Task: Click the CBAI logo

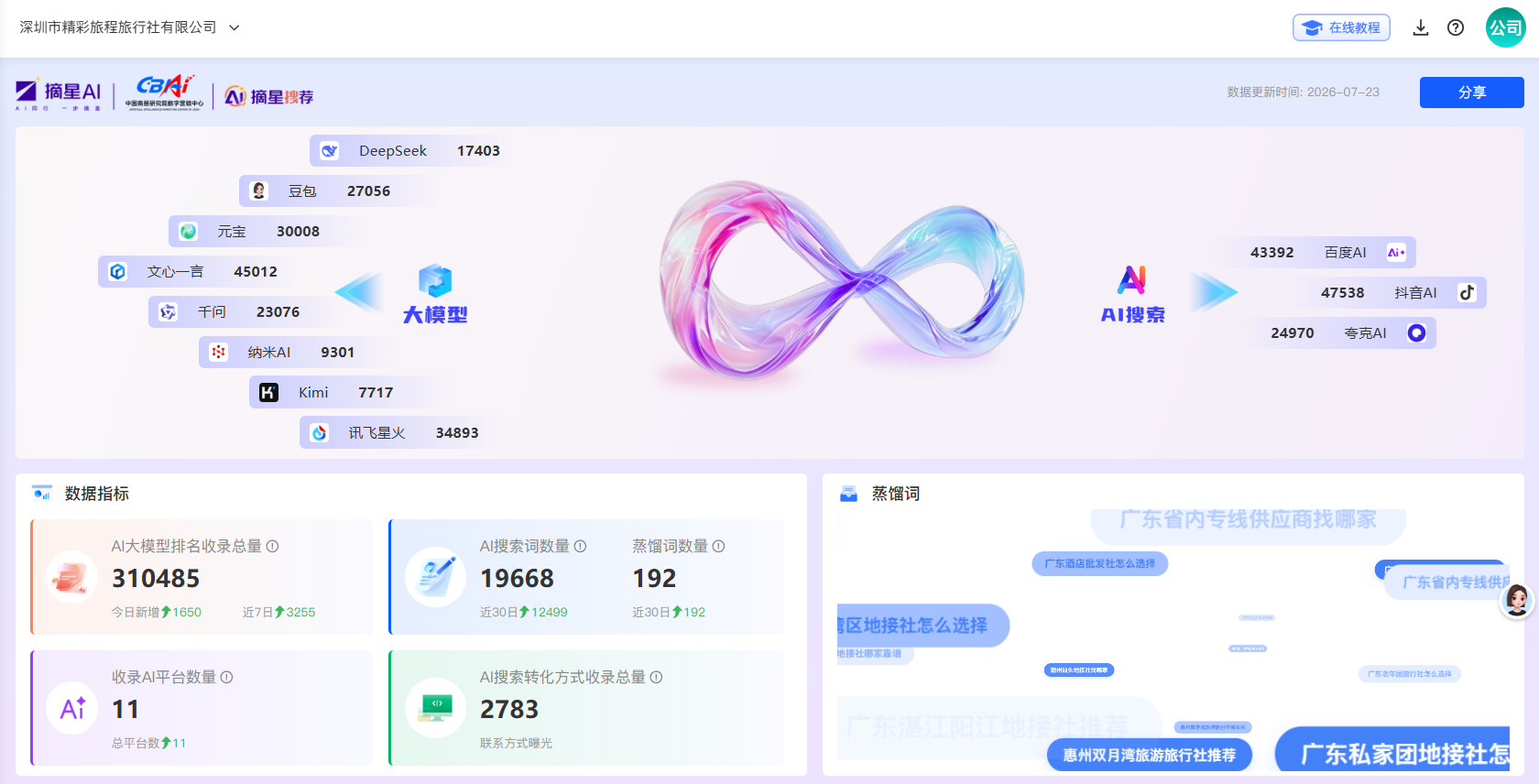Action: click(165, 93)
